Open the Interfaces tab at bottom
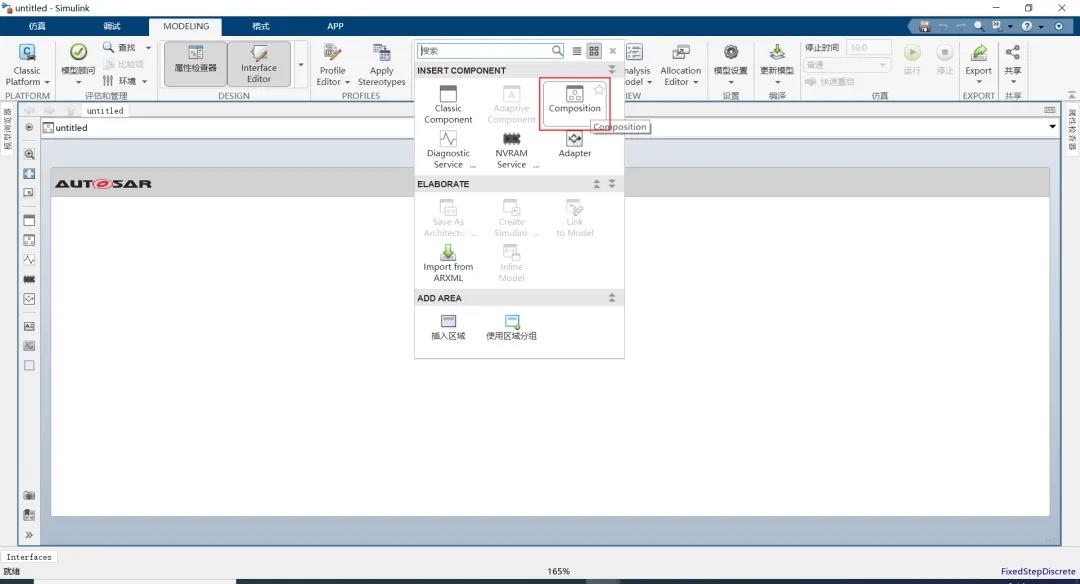 coord(29,557)
